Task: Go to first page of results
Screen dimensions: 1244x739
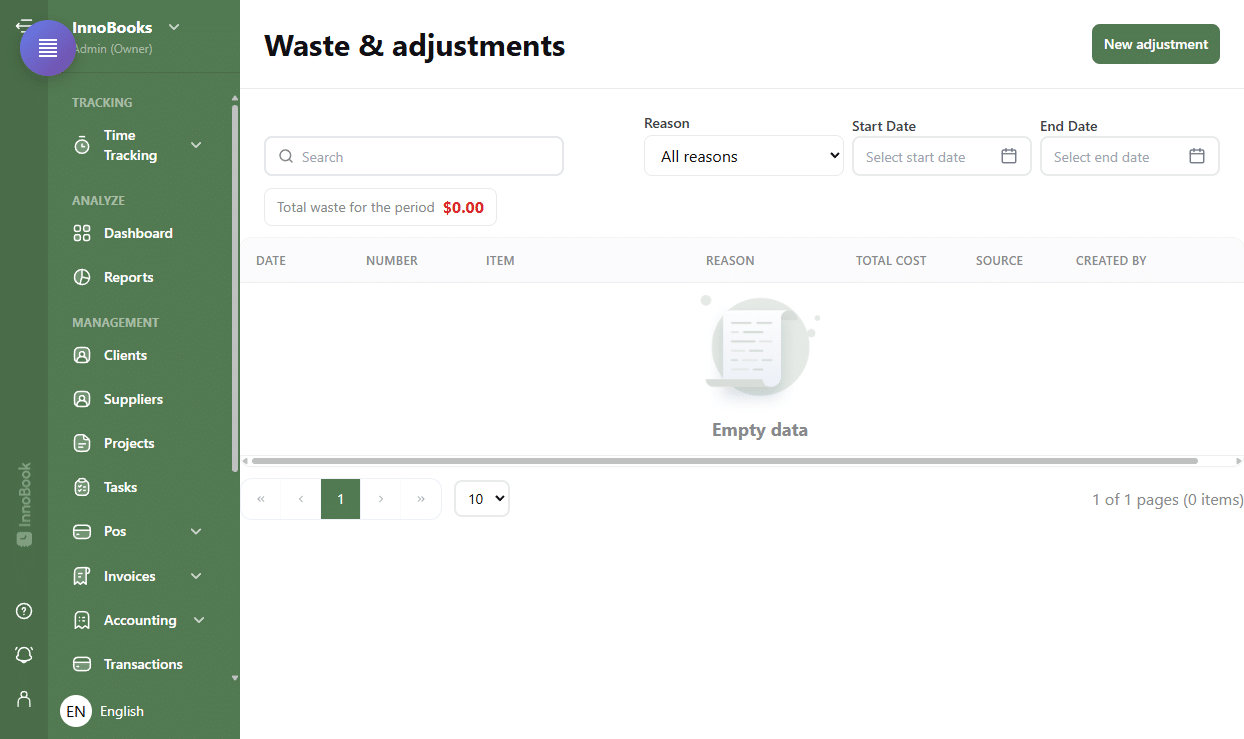Action: point(261,499)
